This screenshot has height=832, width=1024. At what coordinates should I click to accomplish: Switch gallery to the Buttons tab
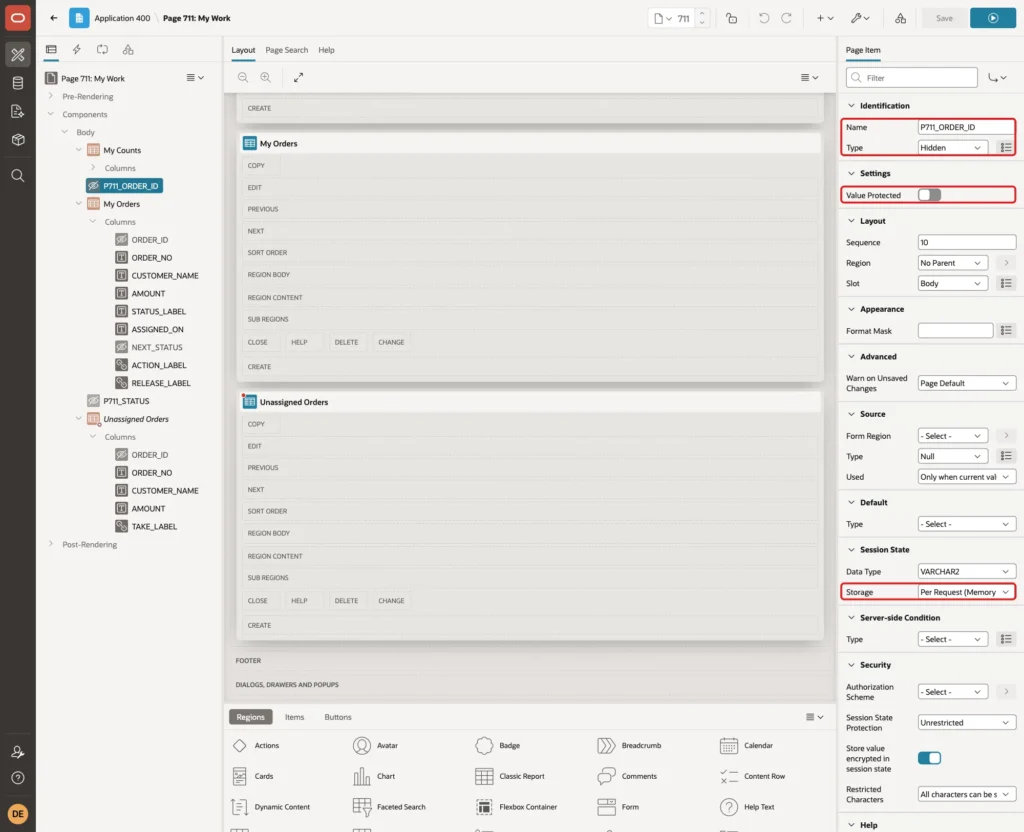(338, 717)
